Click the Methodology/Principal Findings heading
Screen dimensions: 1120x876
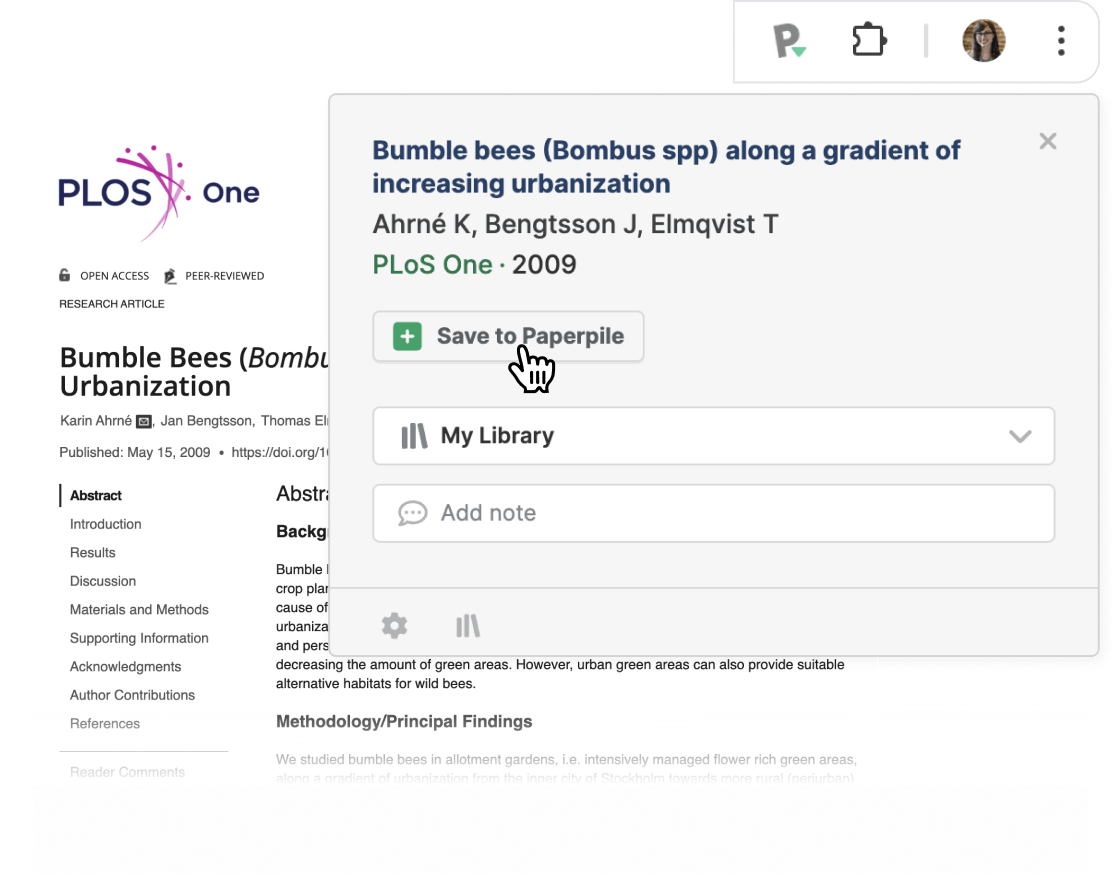pyautogui.click(x=404, y=722)
